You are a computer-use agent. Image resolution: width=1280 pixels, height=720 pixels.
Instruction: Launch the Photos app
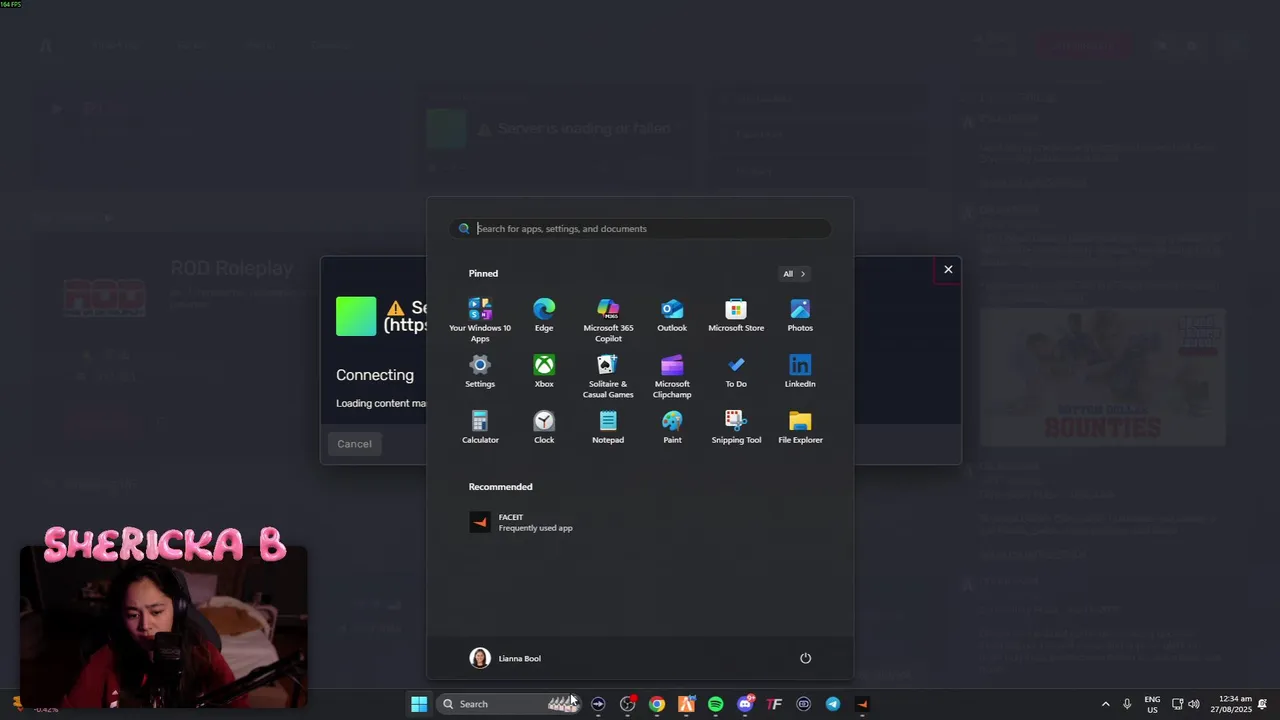point(800,315)
